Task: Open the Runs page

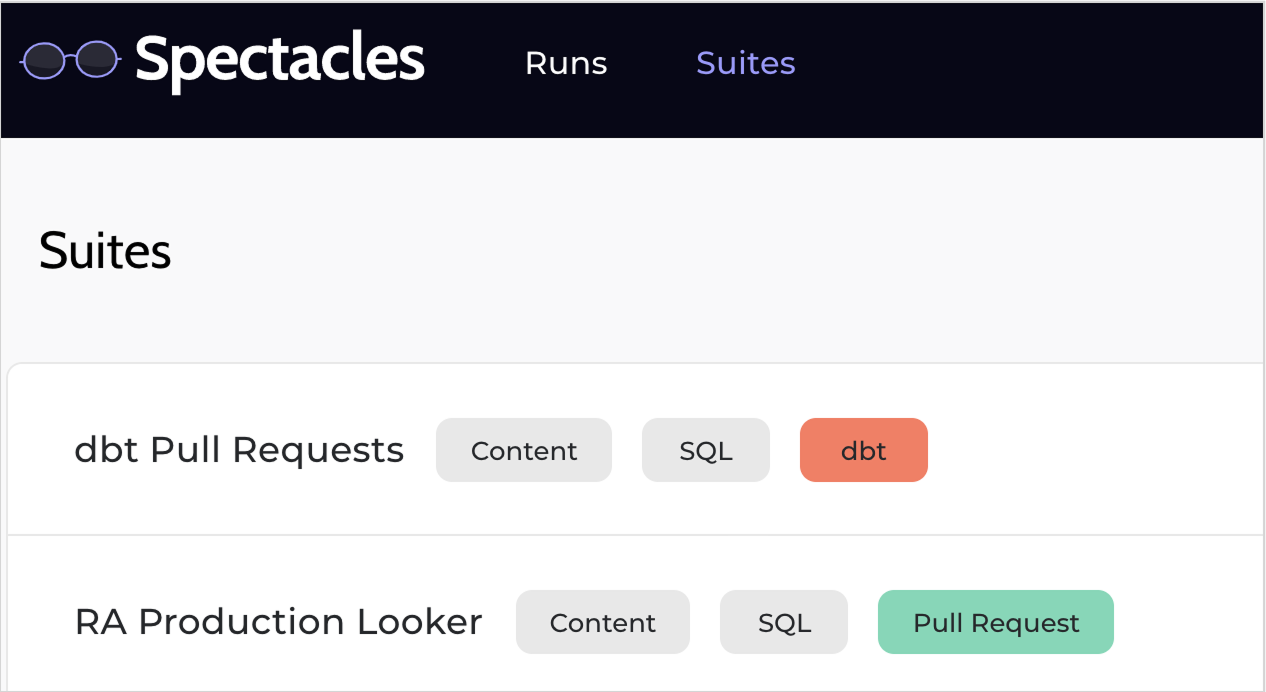Action: 566,63
